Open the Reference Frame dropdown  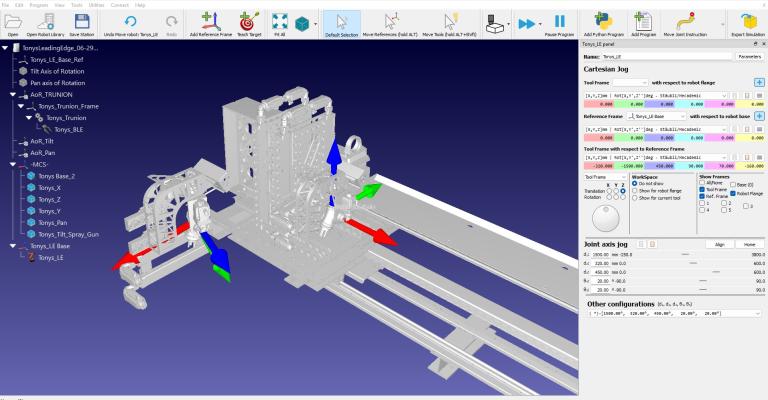(x=657, y=117)
